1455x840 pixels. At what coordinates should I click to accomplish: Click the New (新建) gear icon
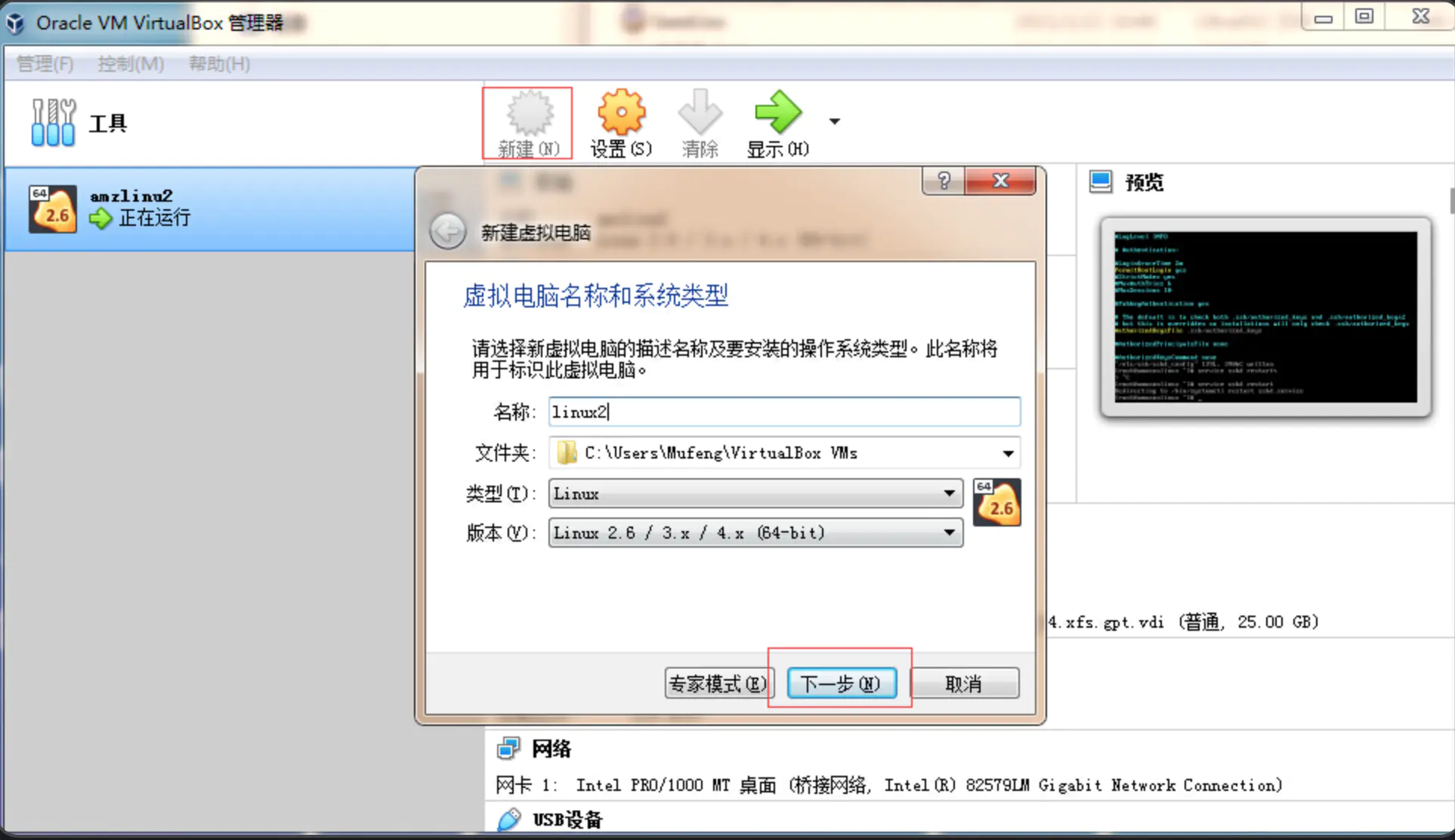[x=529, y=113]
